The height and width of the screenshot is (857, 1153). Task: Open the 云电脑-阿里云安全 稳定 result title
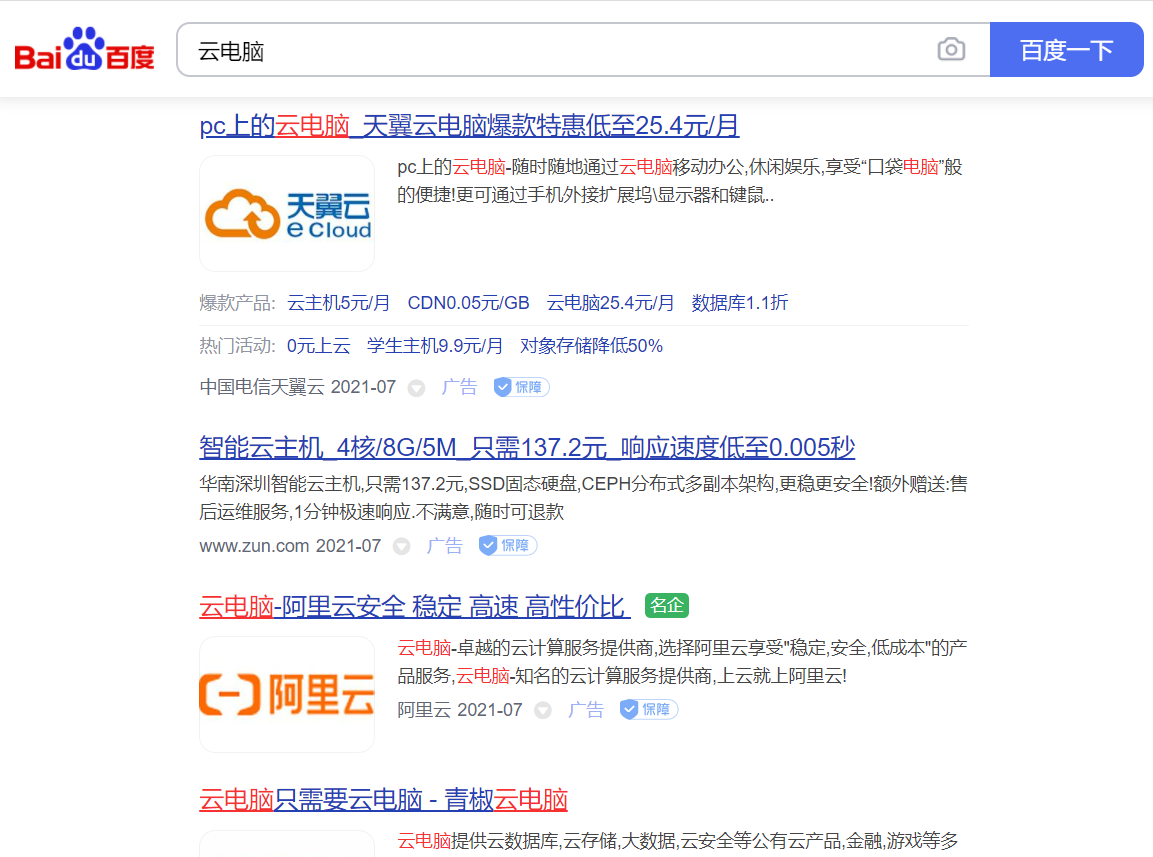pos(415,607)
